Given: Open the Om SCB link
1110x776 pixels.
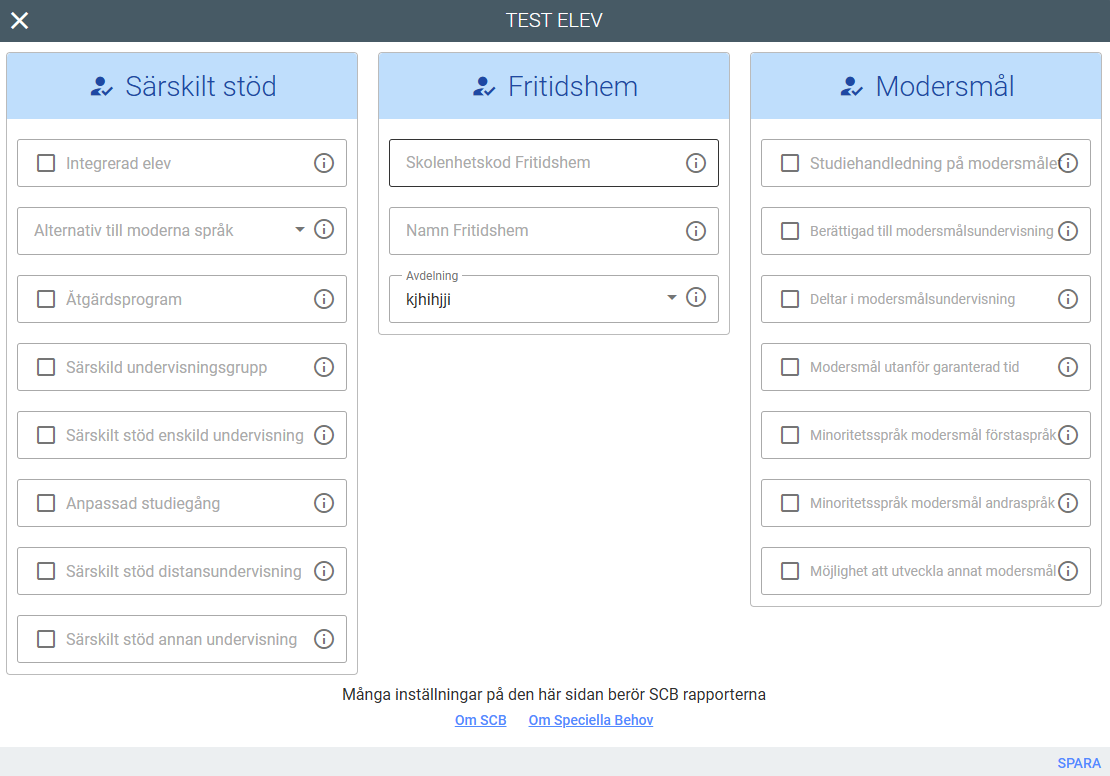Looking at the screenshot, I should (480, 720).
